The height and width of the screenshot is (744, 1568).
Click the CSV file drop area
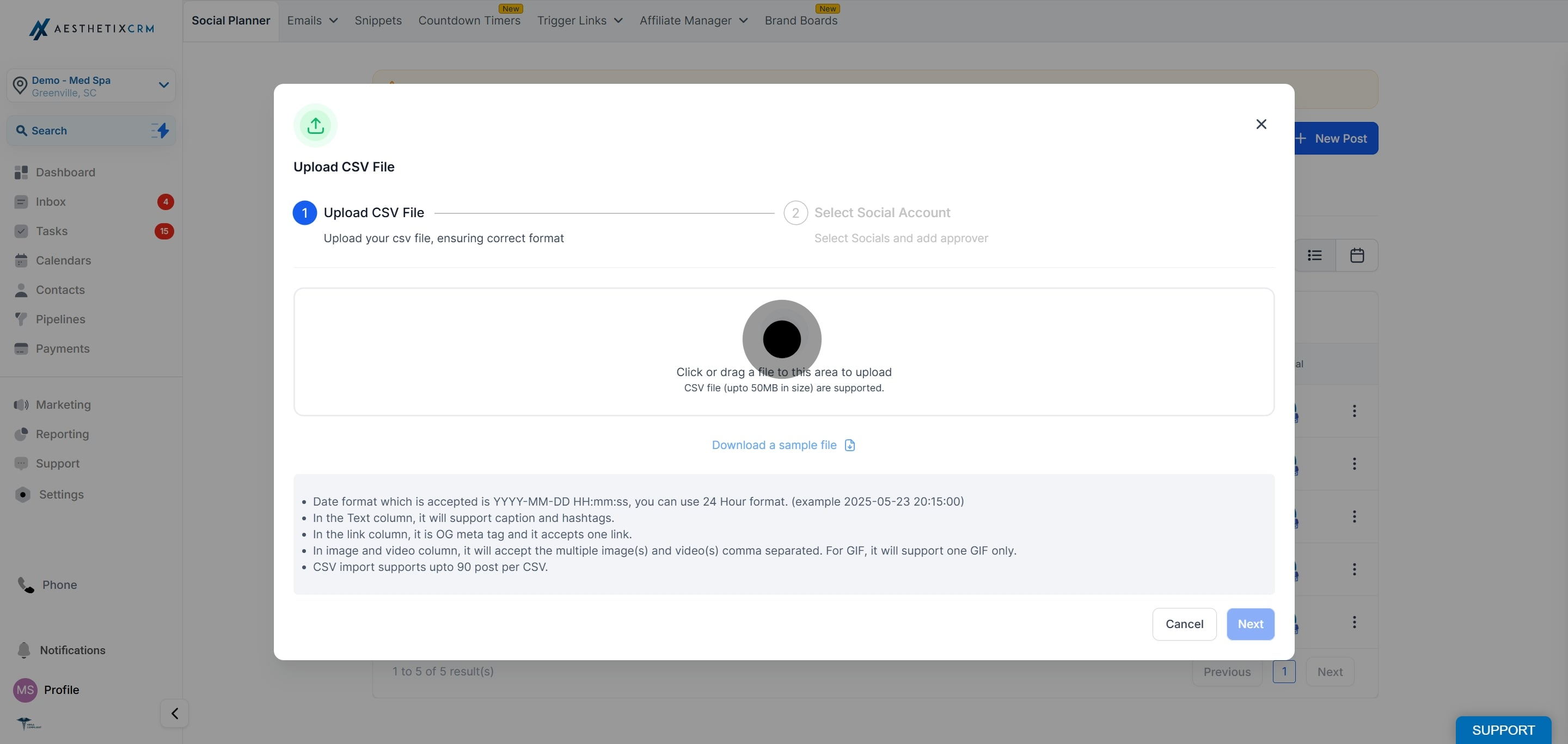point(783,352)
